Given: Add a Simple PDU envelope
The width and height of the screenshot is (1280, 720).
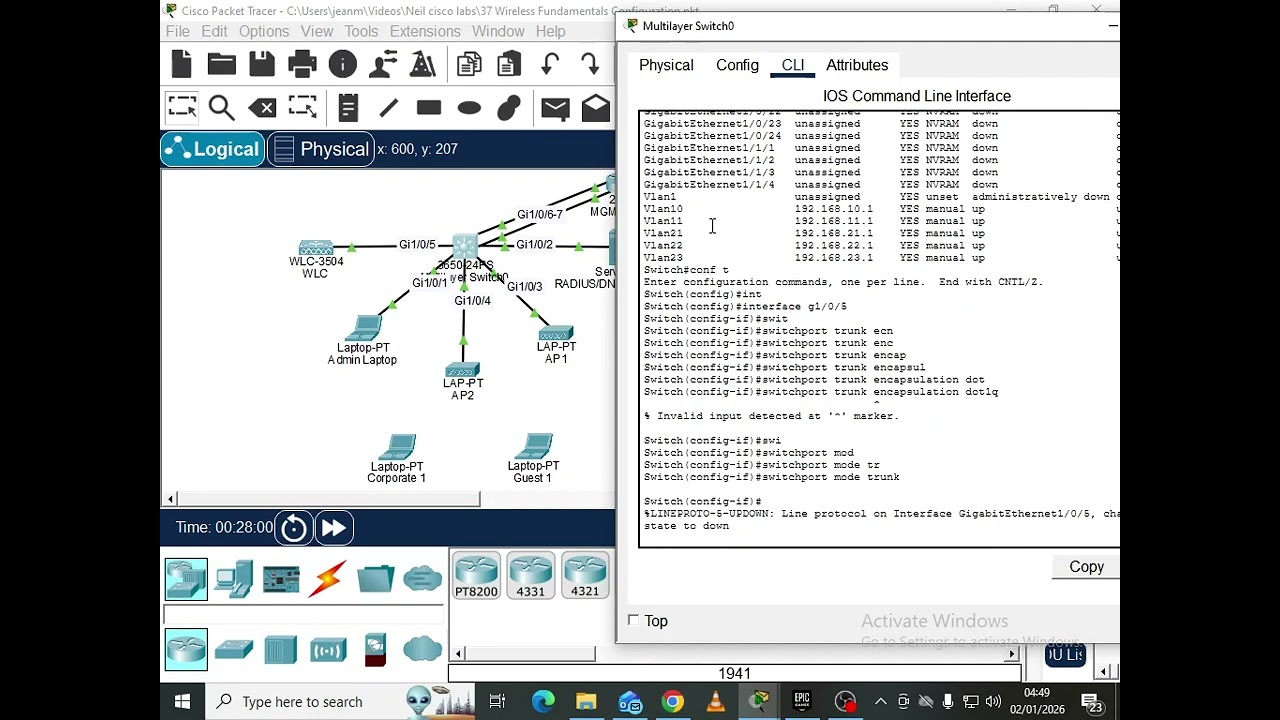Looking at the screenshot, I should (x=555, y=107).
